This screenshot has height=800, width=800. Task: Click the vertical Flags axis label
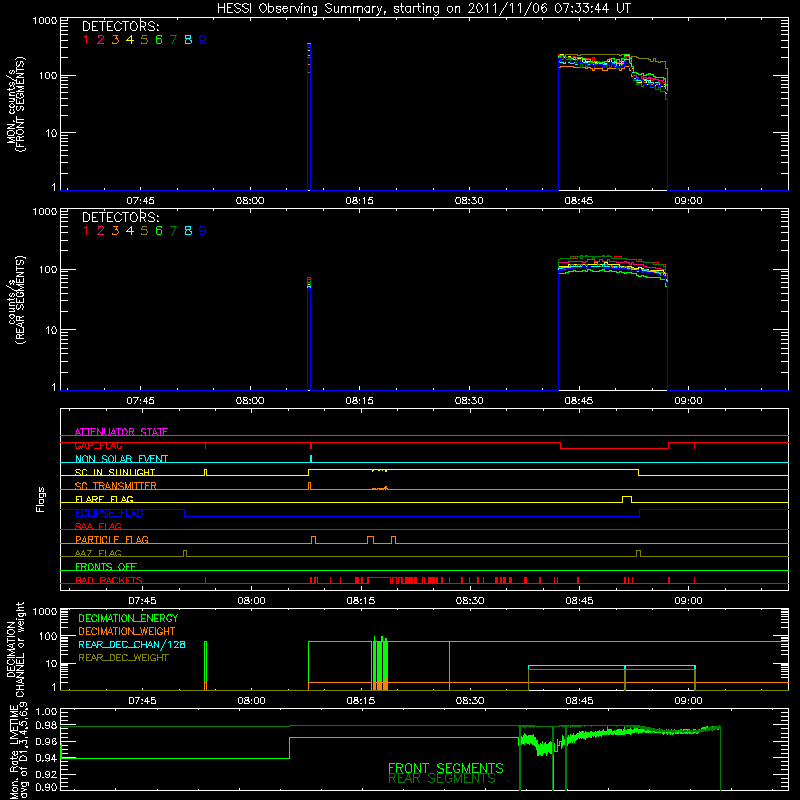(x=40, y=499)
